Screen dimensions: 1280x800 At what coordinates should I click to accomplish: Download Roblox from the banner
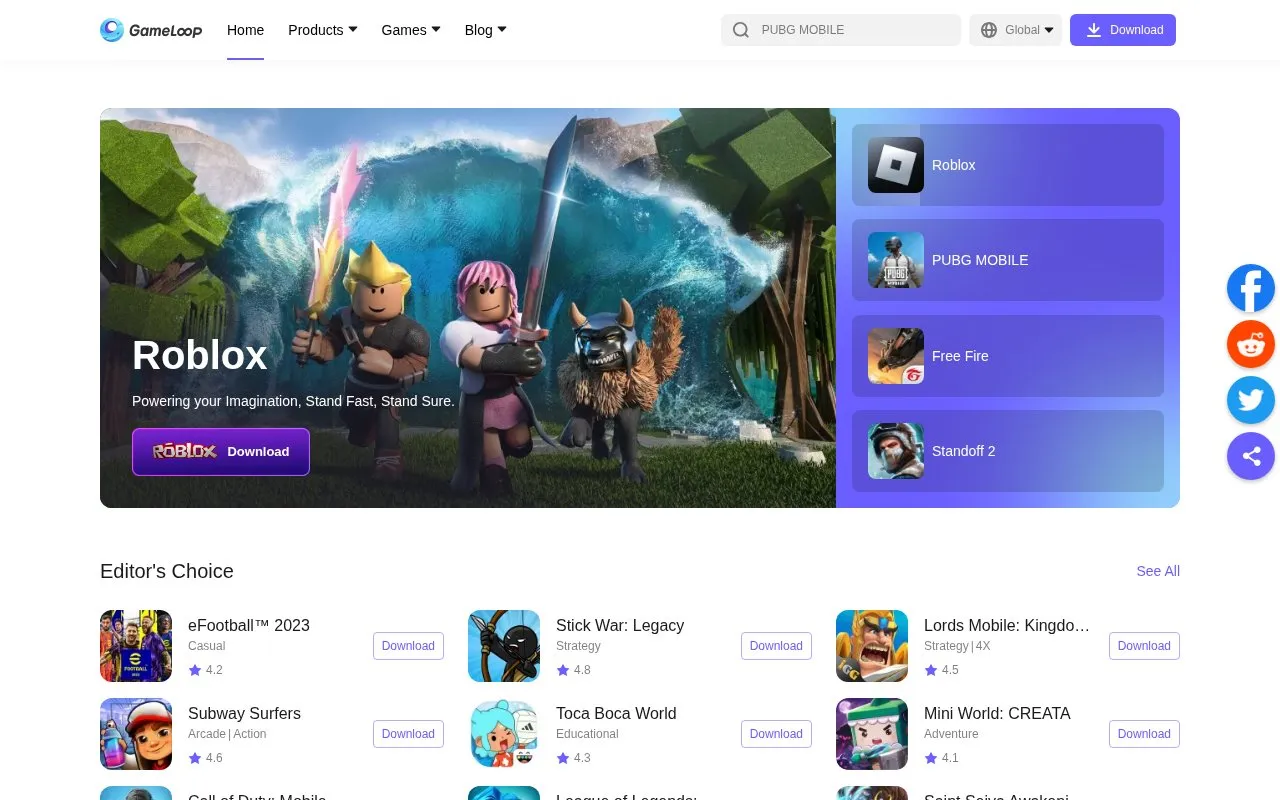click(x=221, y=452)
